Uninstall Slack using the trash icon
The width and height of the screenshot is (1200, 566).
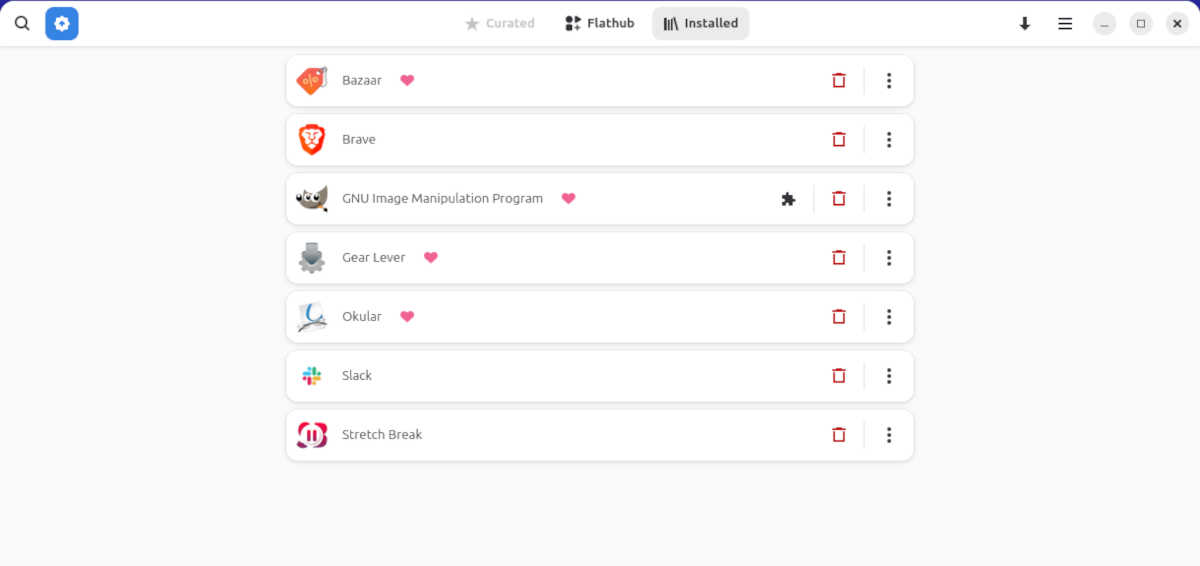point(839,376)
